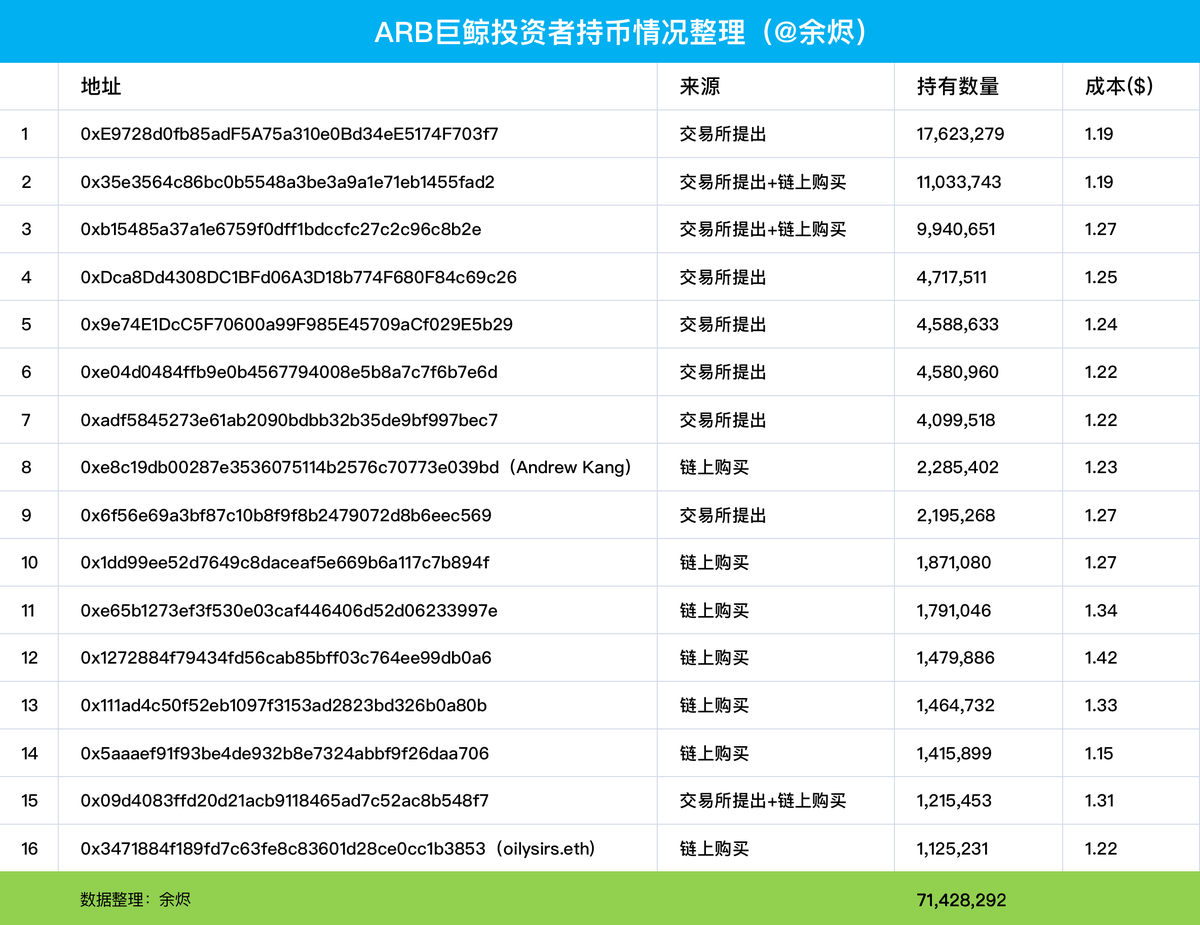This screenshot has height=925, width=1200.
Task: Select address 0xDca8Dd4308DC1BFd06A3D18b774F680F84c69c26
Action: [299, 277]
